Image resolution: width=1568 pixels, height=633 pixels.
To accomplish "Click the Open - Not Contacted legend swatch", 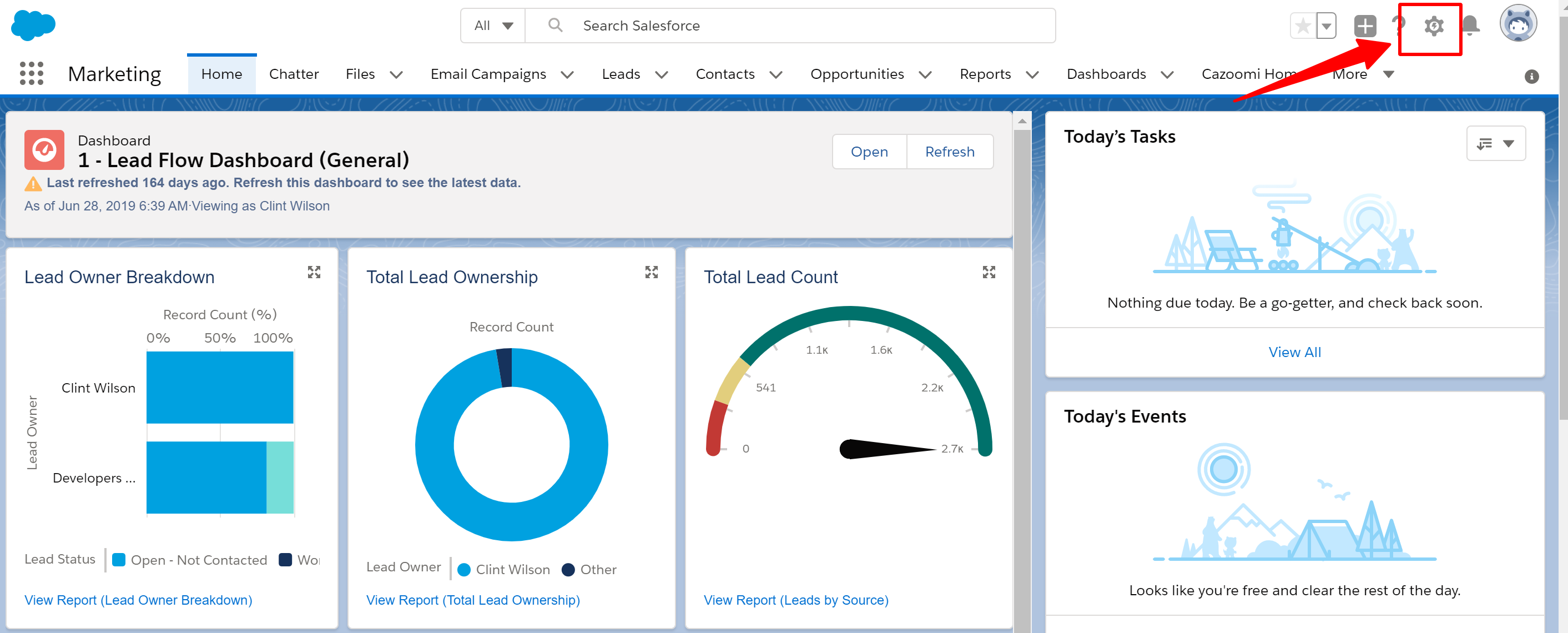I will point(119,560).
